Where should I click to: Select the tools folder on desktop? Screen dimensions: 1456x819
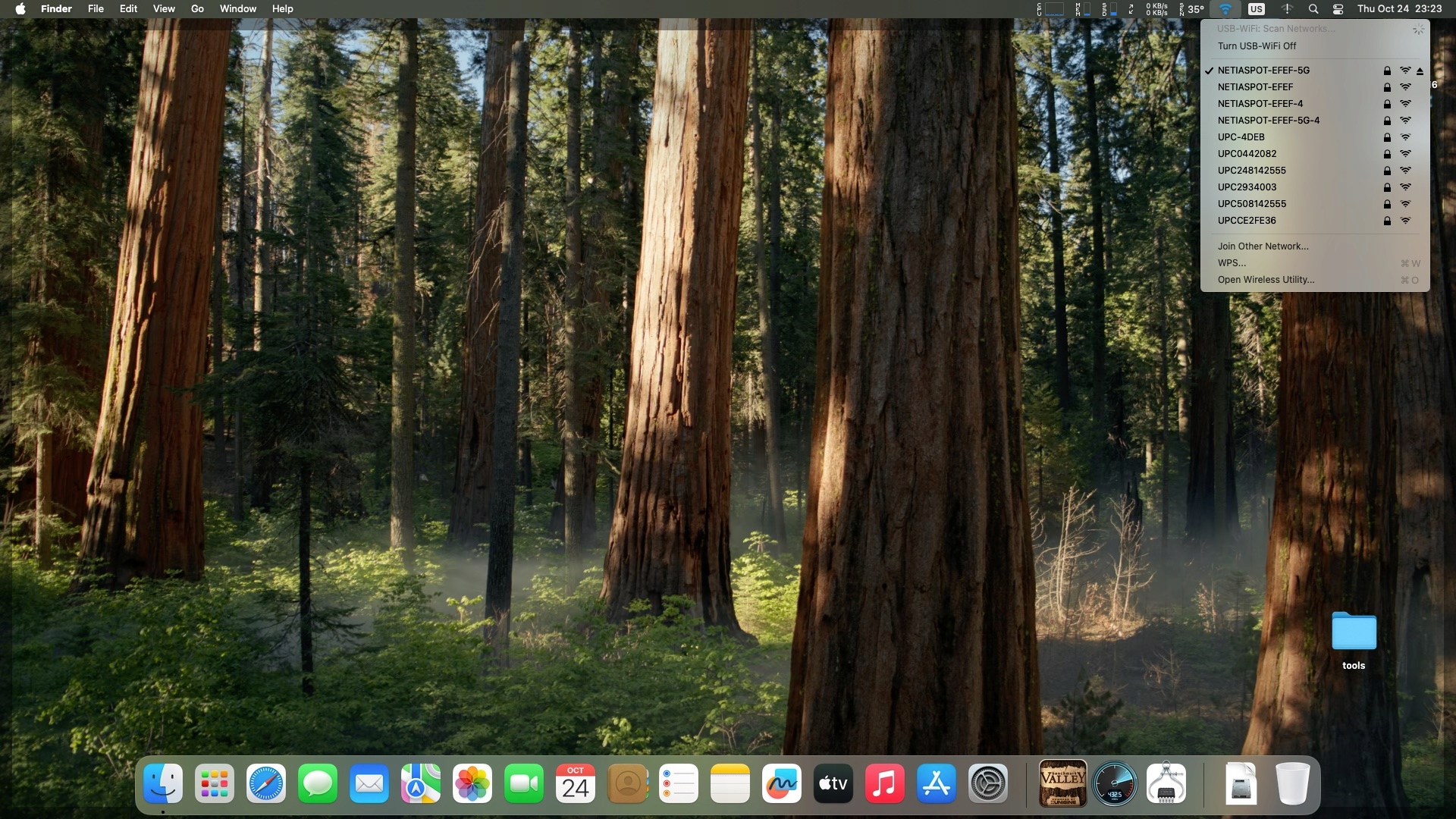point(1354,632)
